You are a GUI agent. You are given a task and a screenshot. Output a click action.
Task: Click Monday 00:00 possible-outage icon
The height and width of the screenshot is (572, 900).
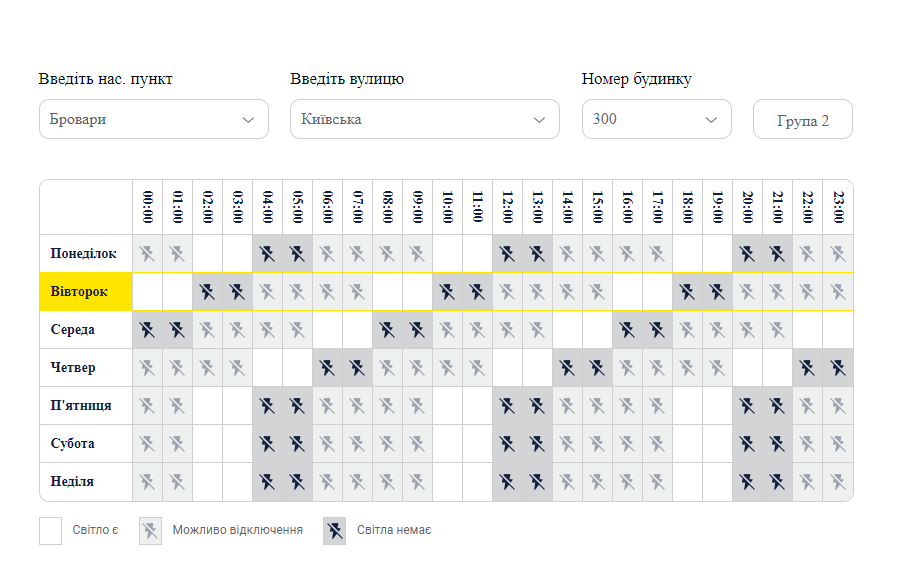coord(148,254)
